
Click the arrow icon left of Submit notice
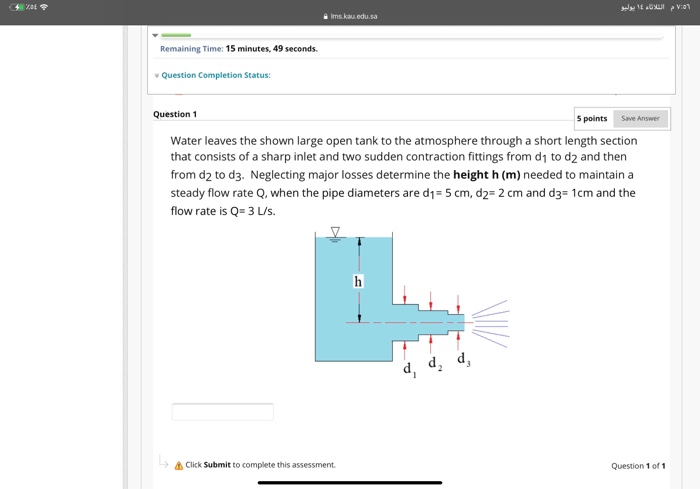pos(163,462)
